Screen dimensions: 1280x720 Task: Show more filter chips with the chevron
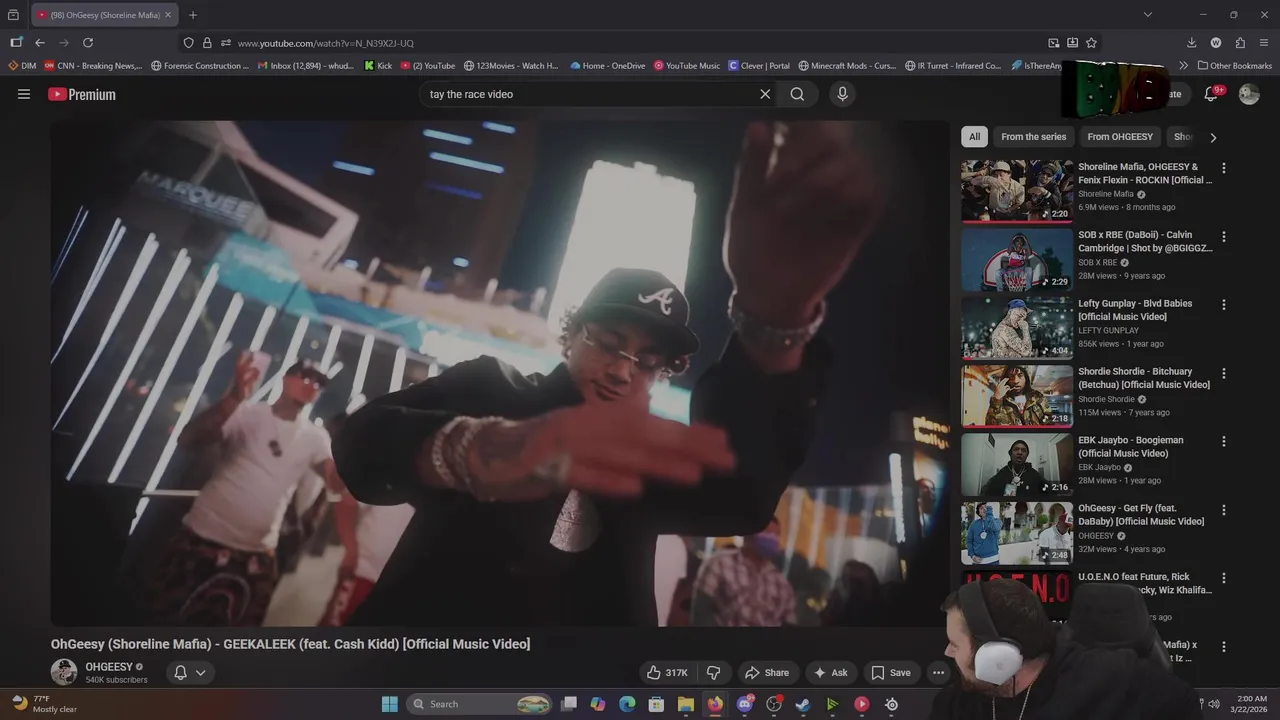1213,137
